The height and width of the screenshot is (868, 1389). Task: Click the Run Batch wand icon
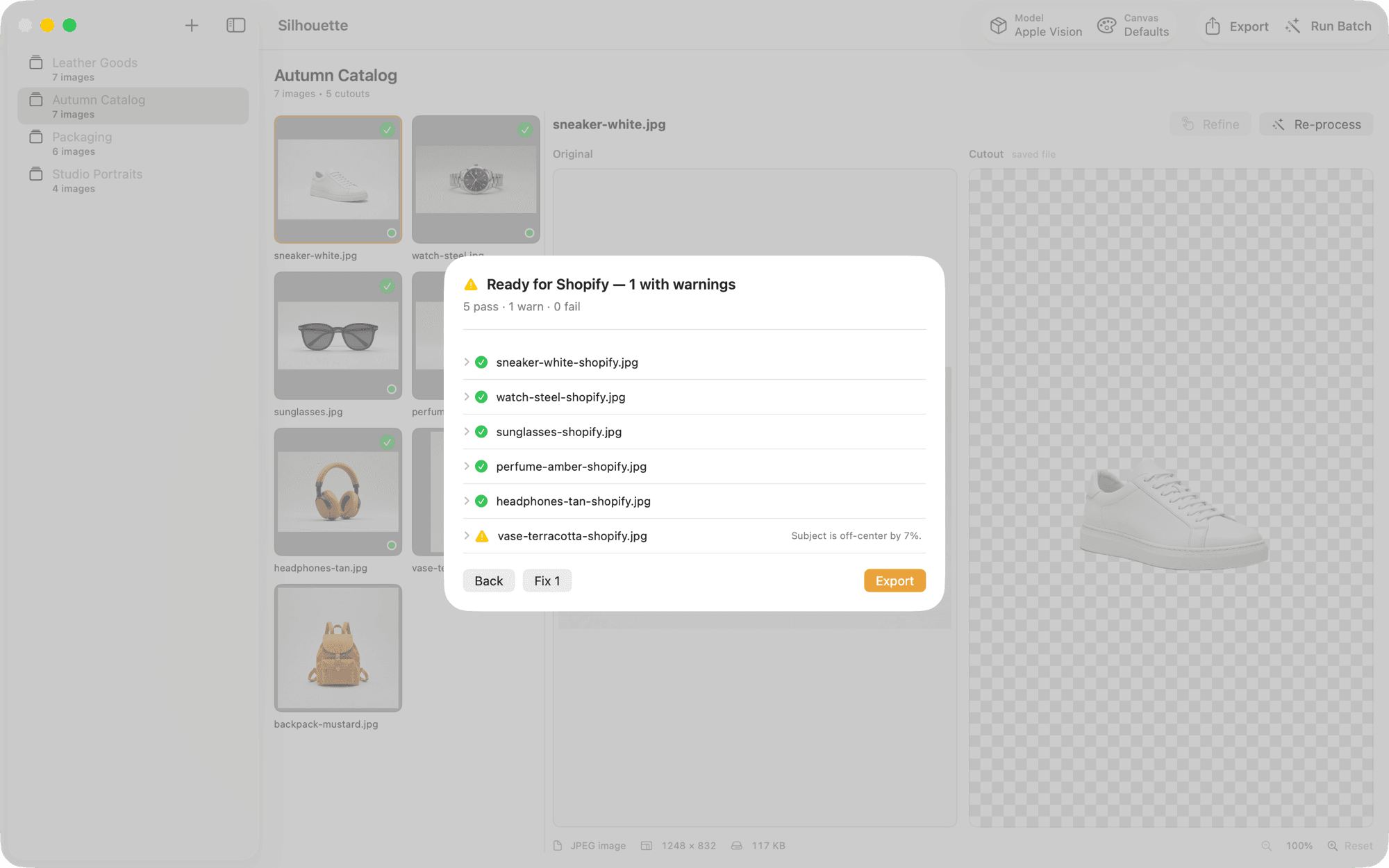[x=1292, y=26]
